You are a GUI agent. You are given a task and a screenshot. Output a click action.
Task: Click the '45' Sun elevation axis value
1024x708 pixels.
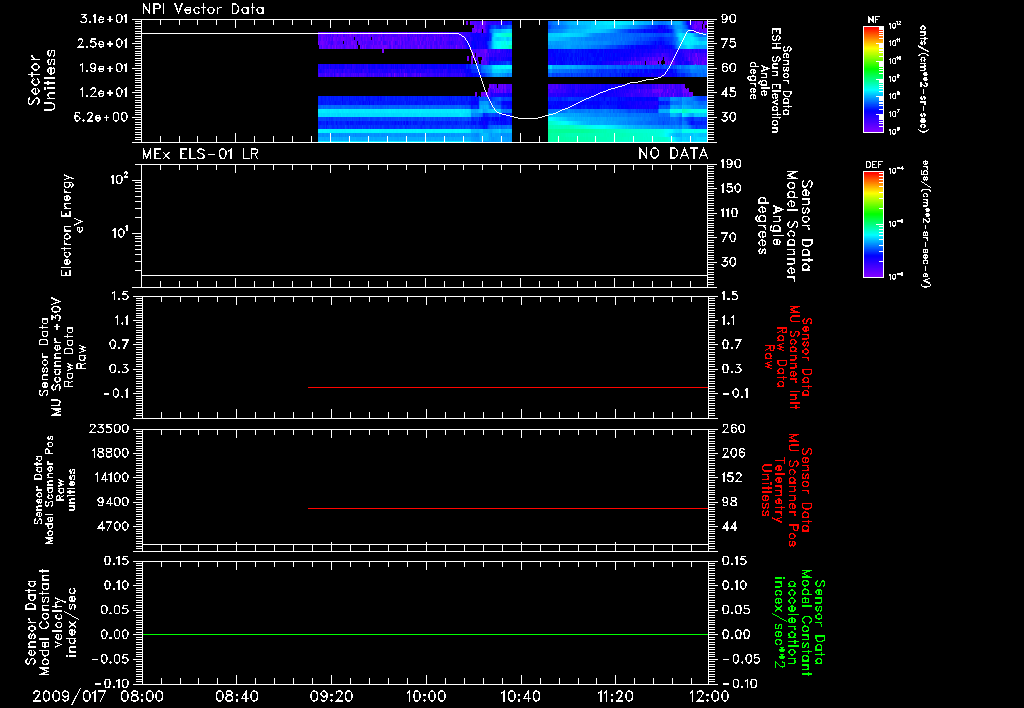click(729, 93)
